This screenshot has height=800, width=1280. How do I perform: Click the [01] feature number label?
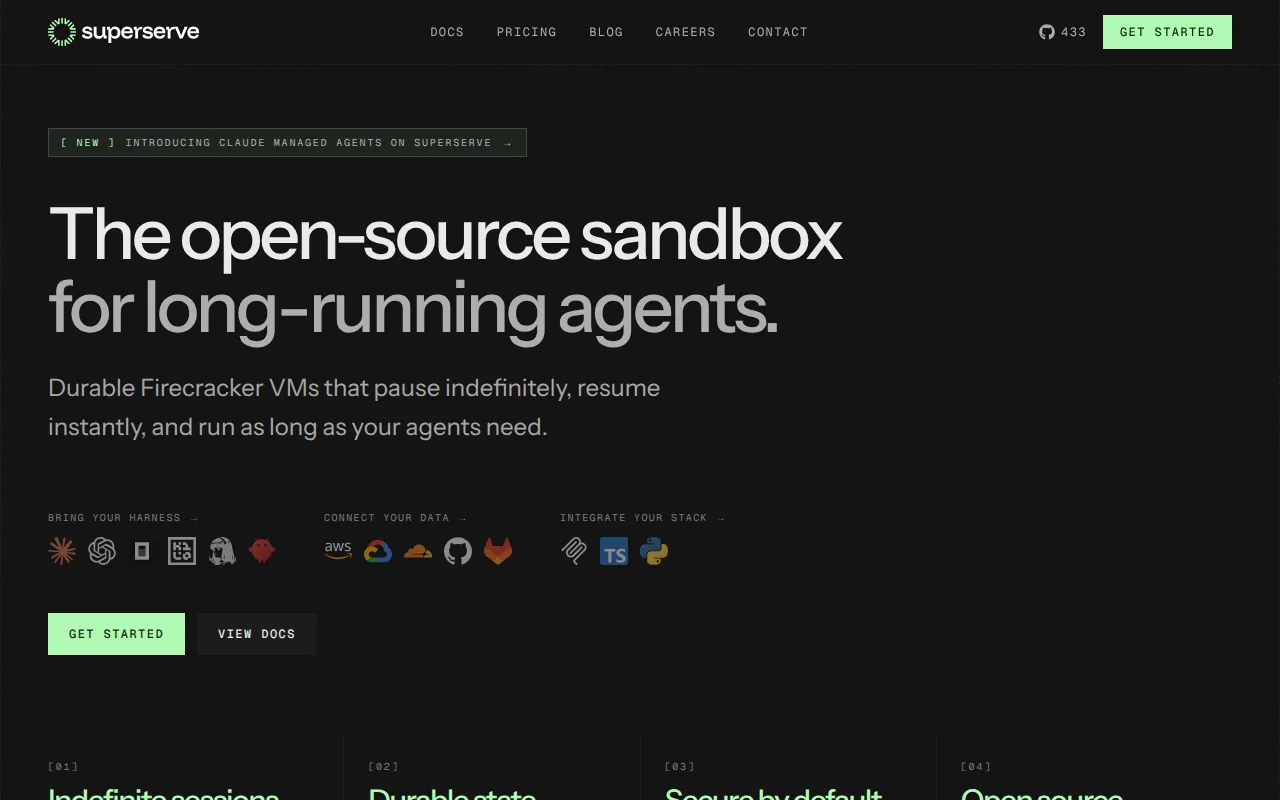[63, 766]
